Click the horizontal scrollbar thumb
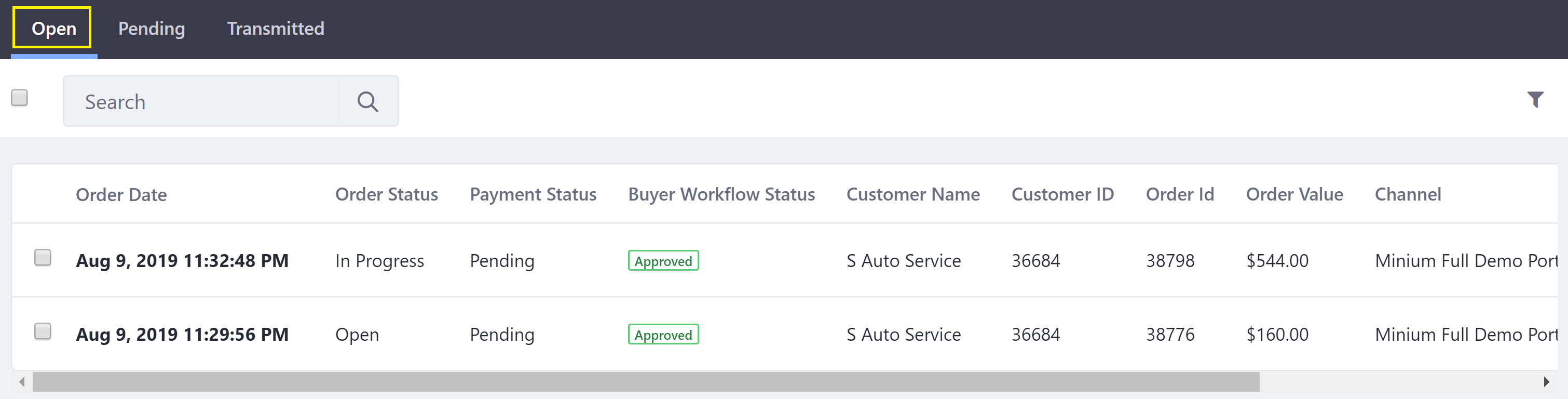Screen dimensions: 1568x399 tap(646, 382)
